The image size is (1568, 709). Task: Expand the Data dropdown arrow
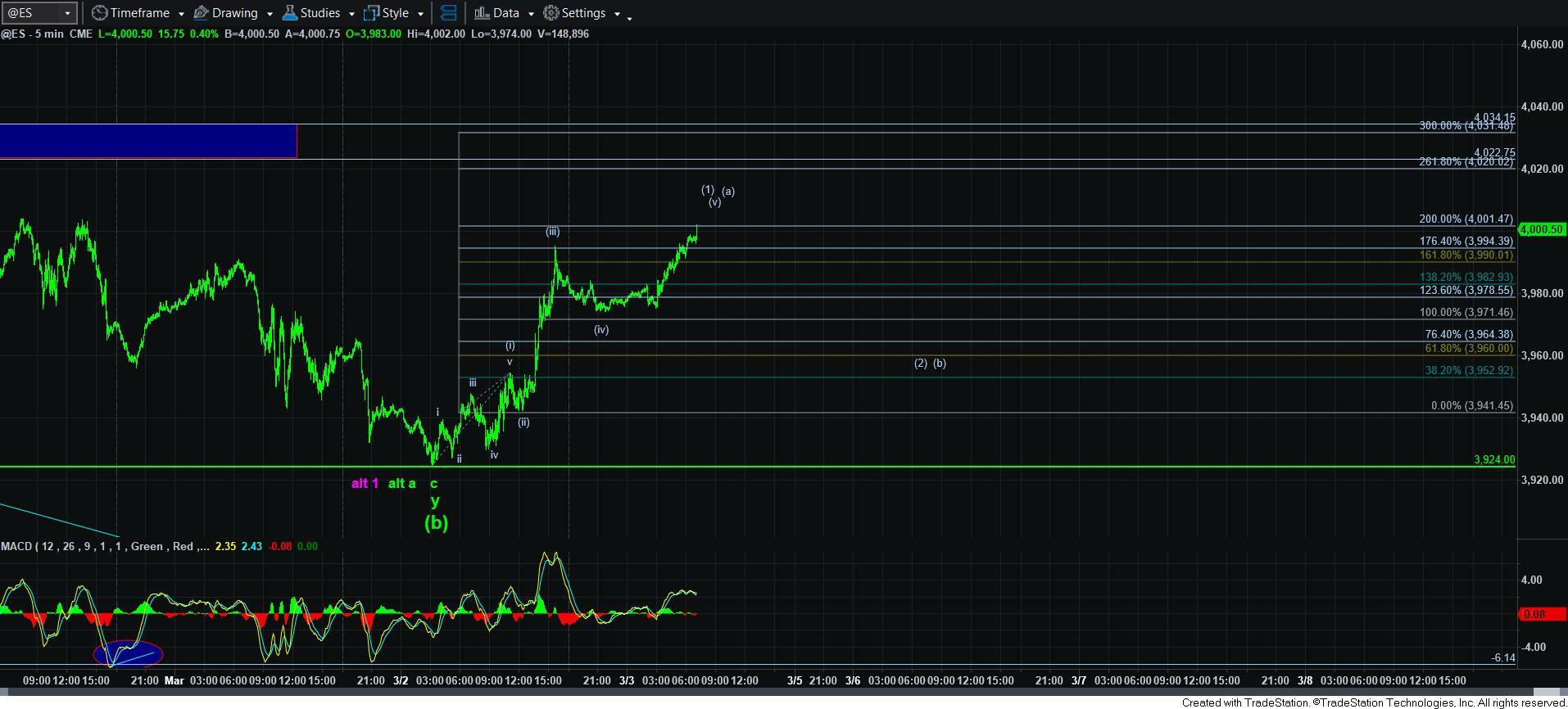[x=531, y=14]
